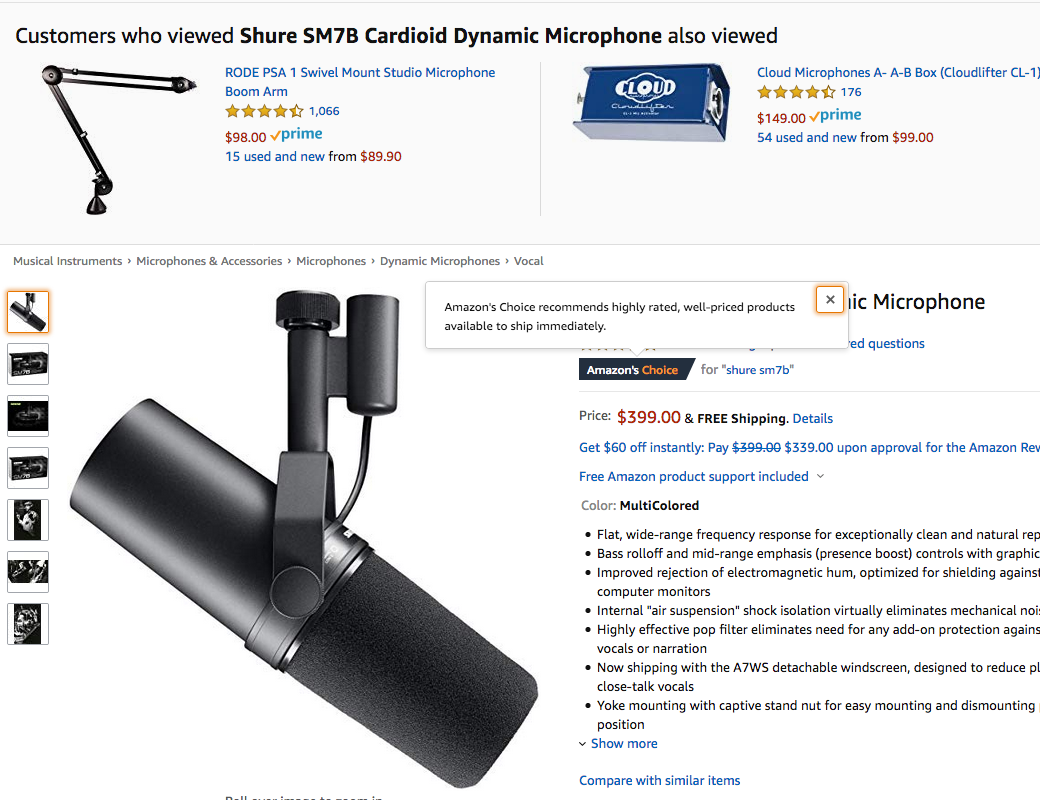The width and height of the screenshot is (1040, 800).
Task: Close the Amazon's Choice tooltip popup
Action: click(830, 299)
